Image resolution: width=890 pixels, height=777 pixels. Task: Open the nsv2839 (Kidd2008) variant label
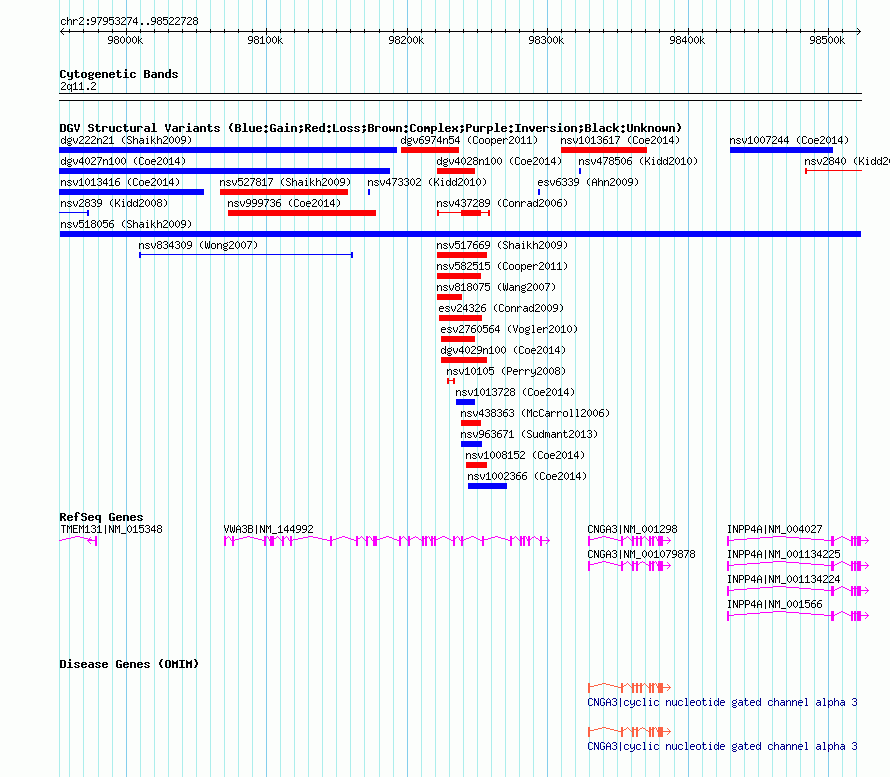coord(114,203)
